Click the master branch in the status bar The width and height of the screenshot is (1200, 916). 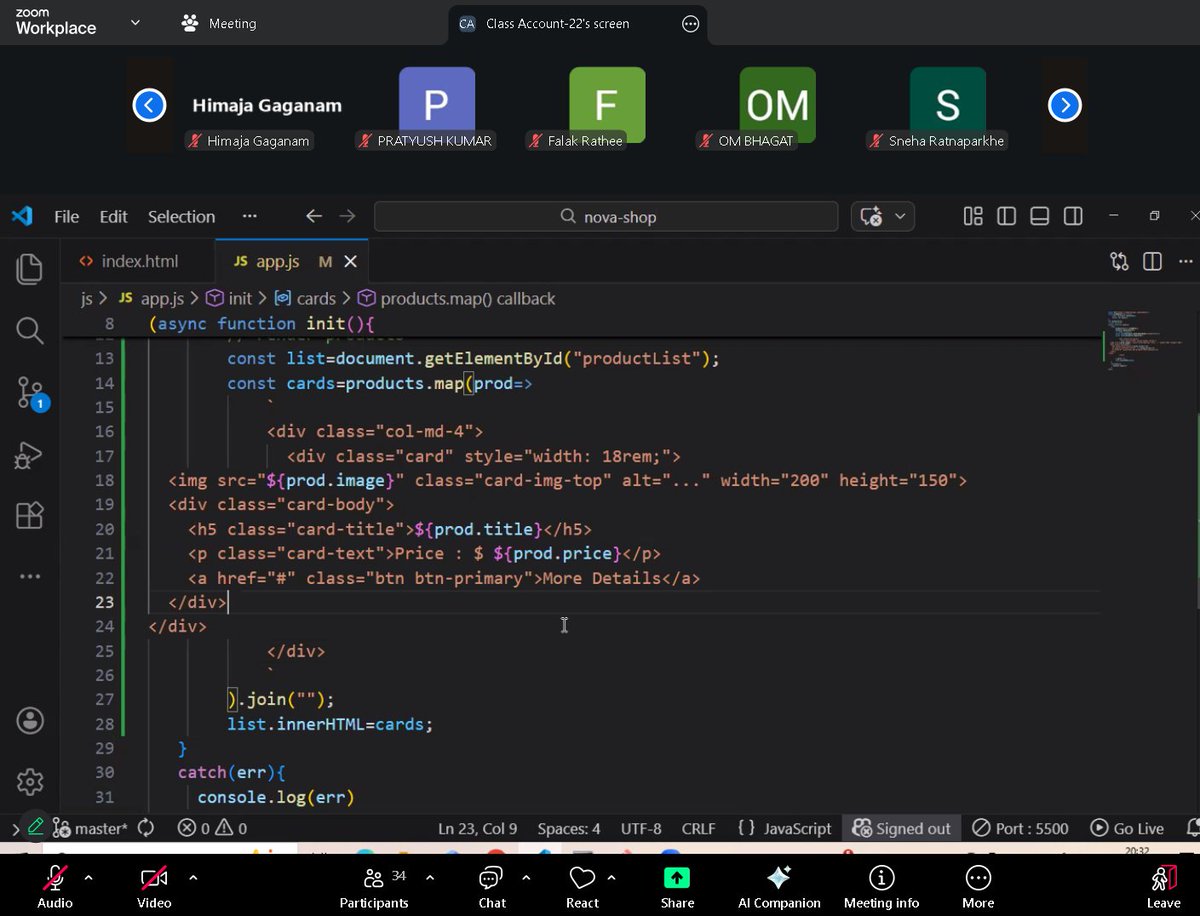click(90, 828)
